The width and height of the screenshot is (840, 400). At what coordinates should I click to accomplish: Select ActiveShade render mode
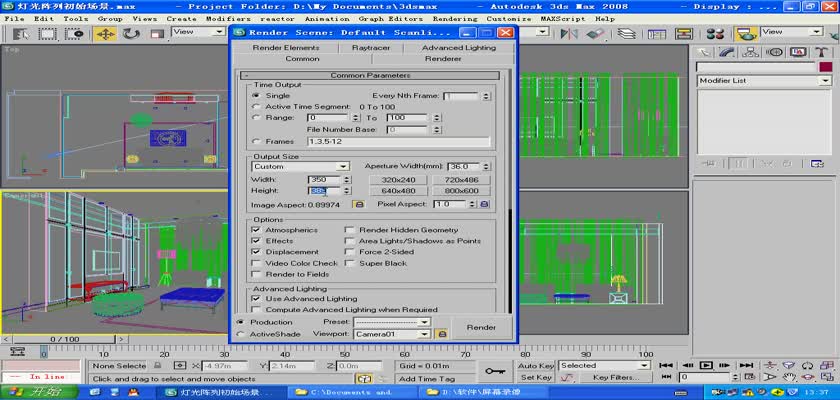241,334
